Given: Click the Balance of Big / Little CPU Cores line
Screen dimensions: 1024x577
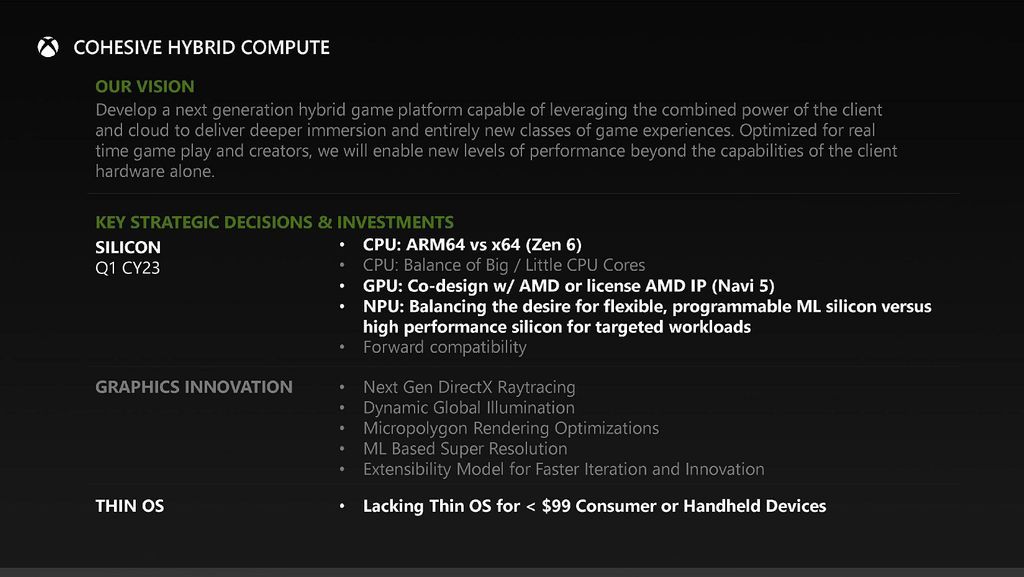Looking at the screenshot, I should 504,265.
